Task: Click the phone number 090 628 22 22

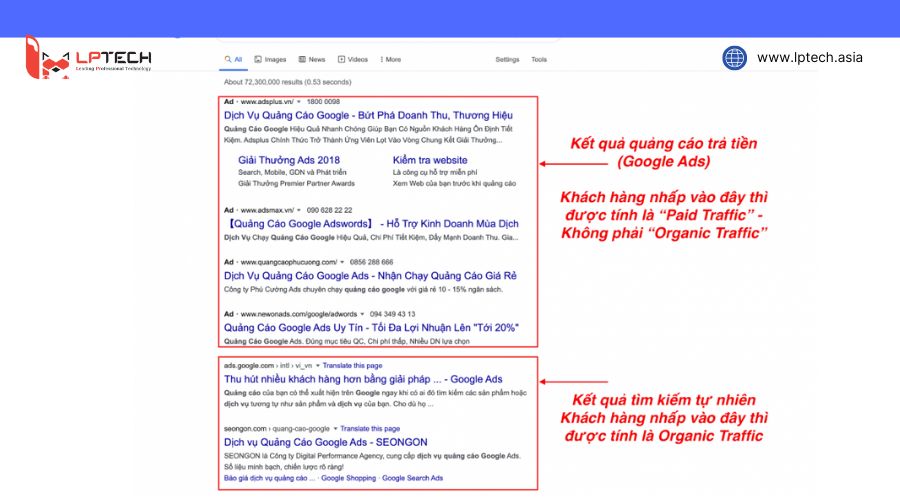Action: click(x=329, y=210)
